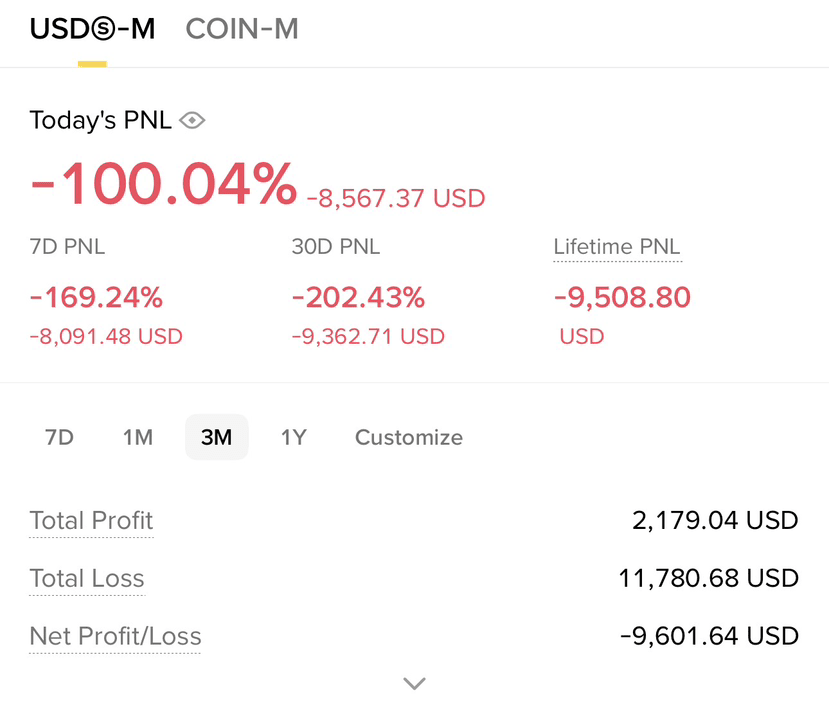Choose the 3M time range

point(216,437)
